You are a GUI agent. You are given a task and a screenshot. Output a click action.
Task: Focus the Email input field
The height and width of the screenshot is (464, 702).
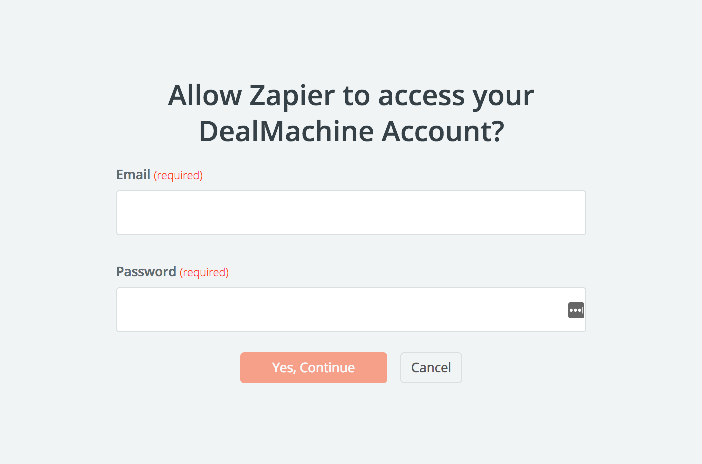click(351, 212)
